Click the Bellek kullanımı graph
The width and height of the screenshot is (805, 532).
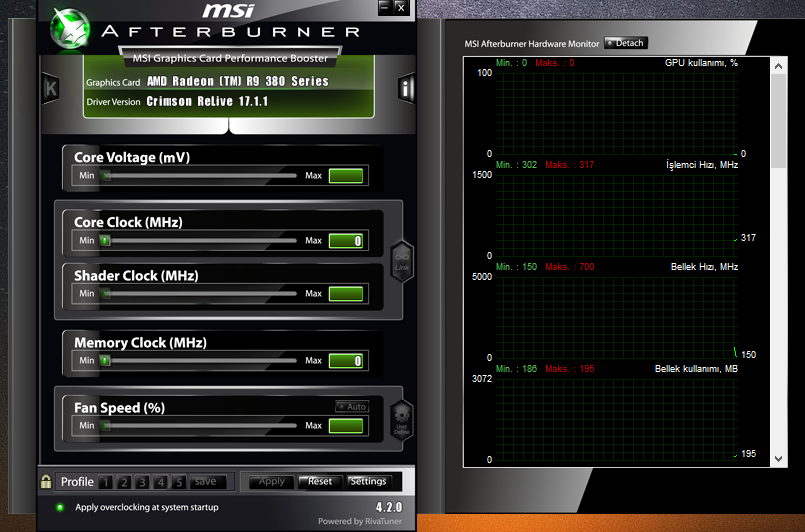click(x=617, y=419)
